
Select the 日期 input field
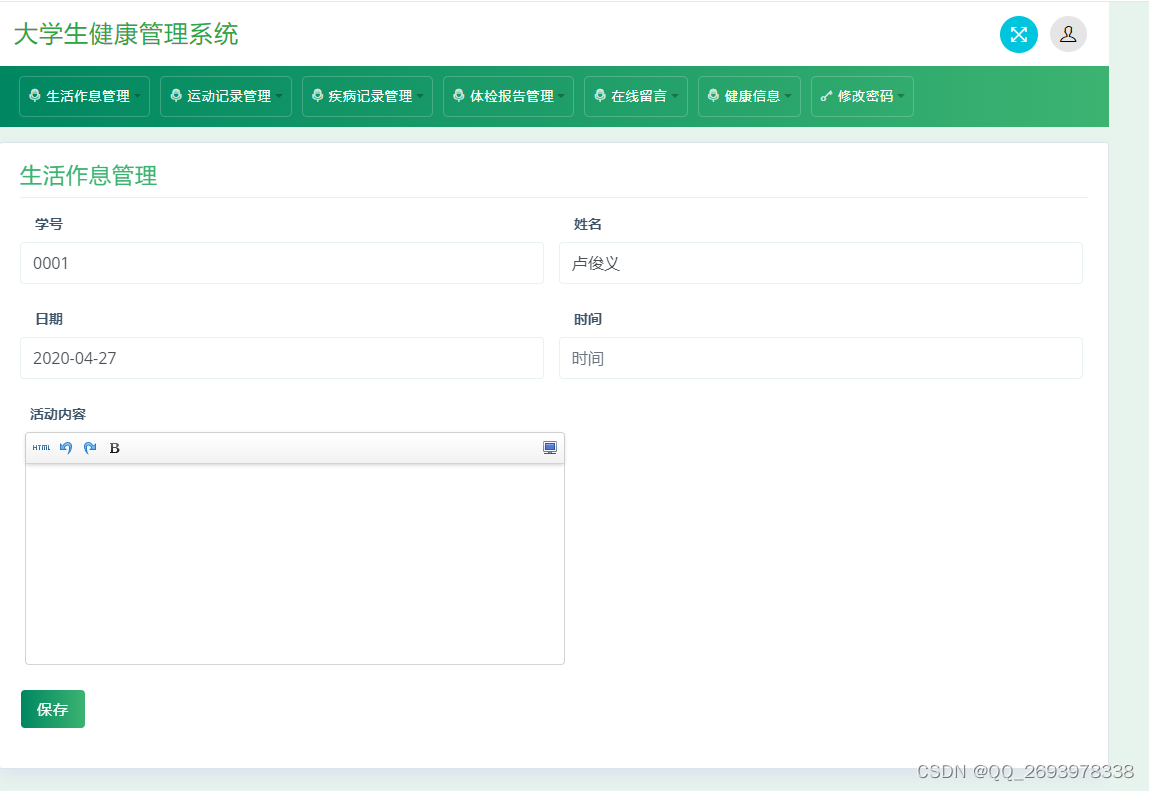(282, 358)
